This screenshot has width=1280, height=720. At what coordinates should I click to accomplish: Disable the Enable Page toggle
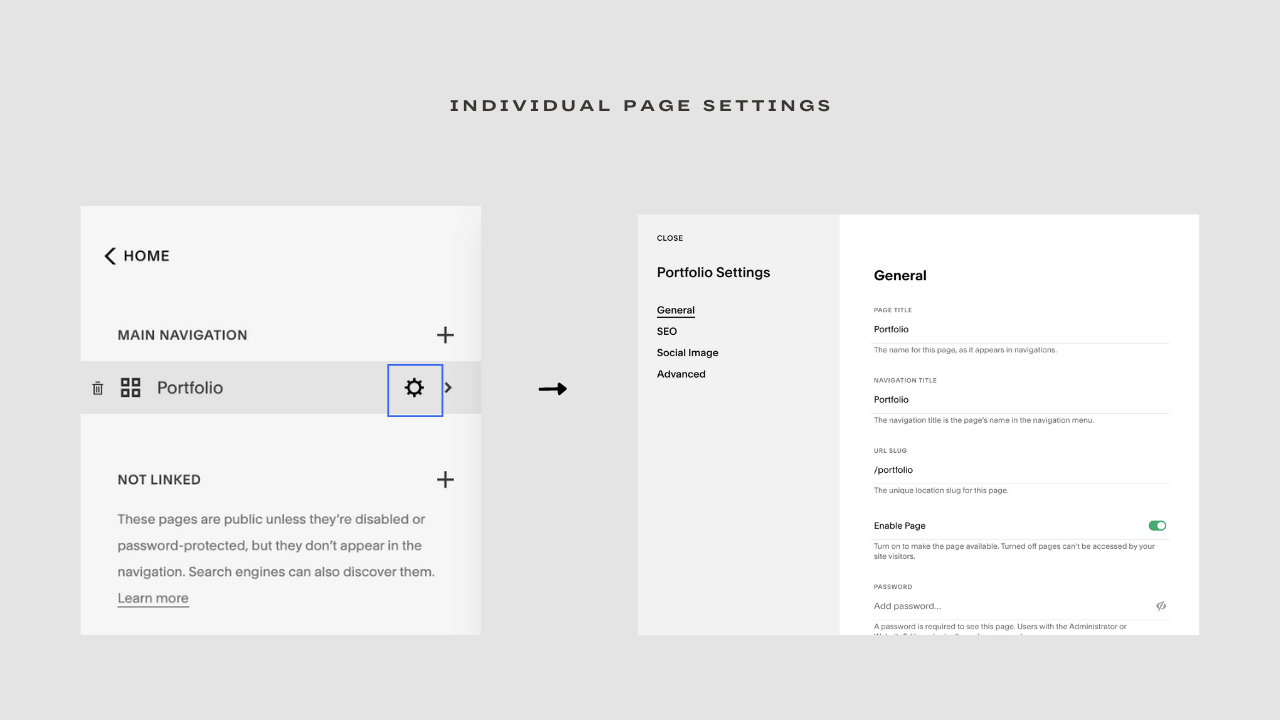(1157, 525)
